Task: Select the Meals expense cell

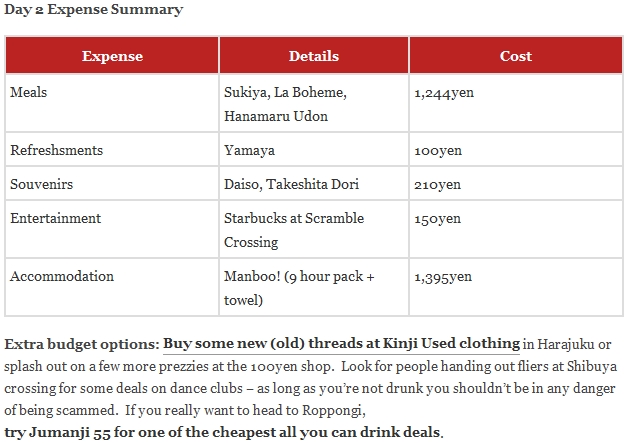Action: coord(112,103)
